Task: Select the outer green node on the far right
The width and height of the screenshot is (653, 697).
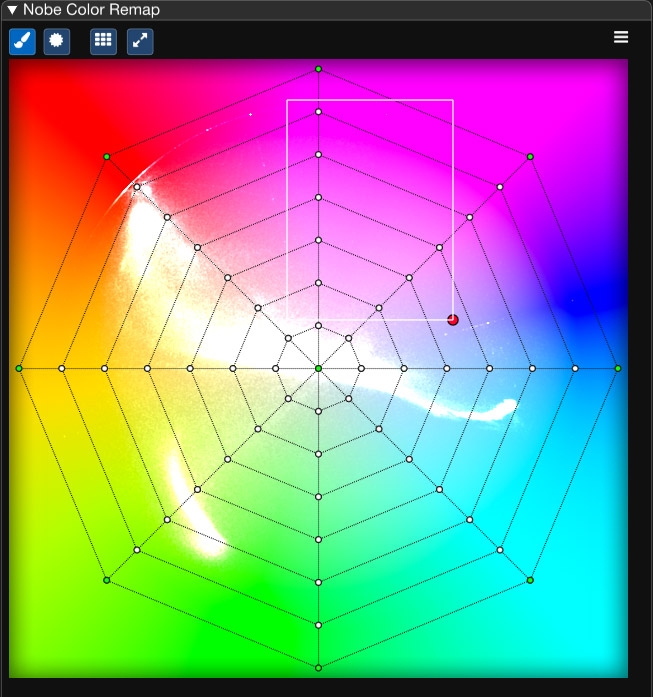Action: (618, 369)
